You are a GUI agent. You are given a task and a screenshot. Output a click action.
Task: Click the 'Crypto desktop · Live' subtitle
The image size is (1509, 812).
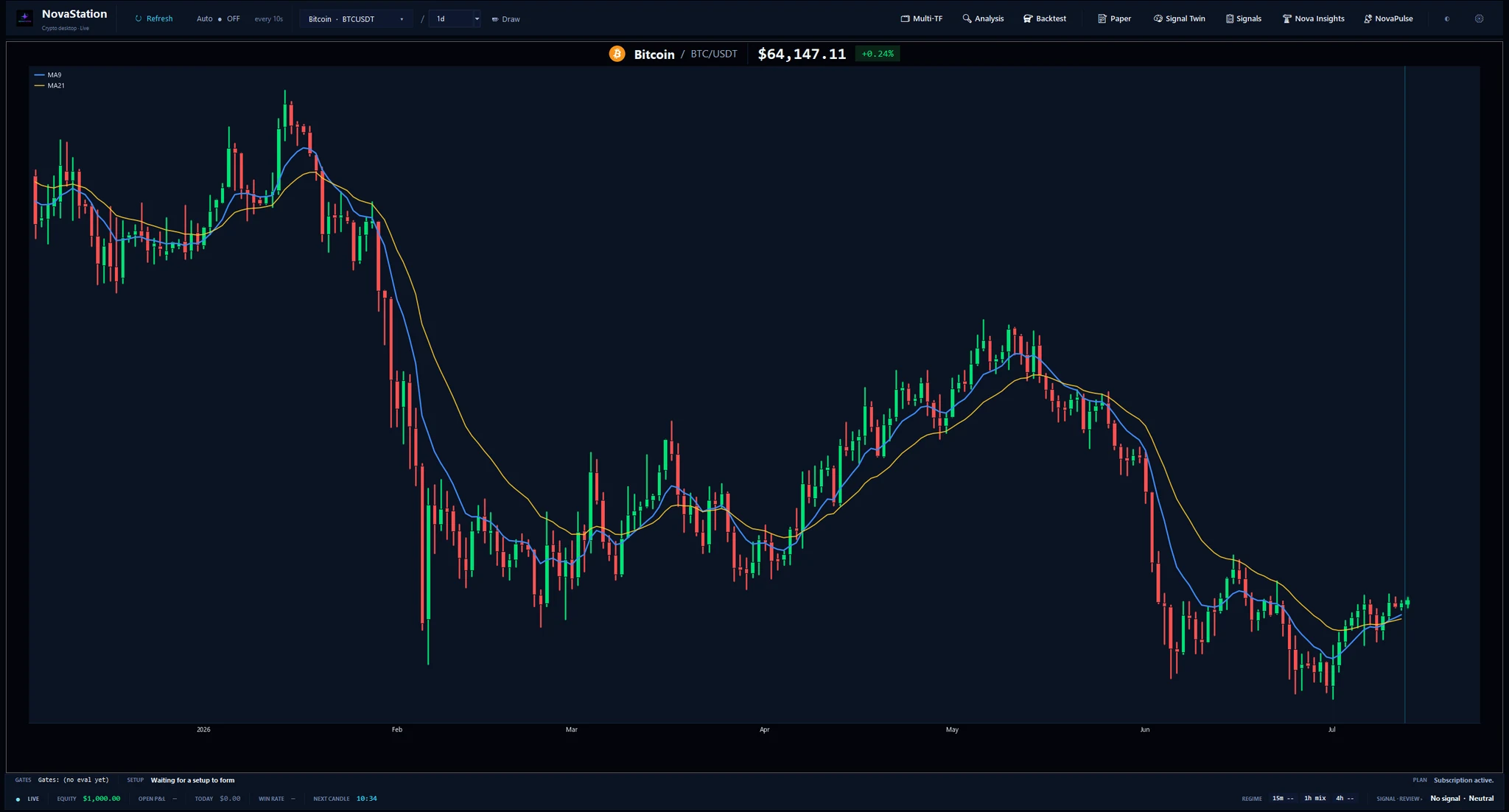tap(66, 29)
